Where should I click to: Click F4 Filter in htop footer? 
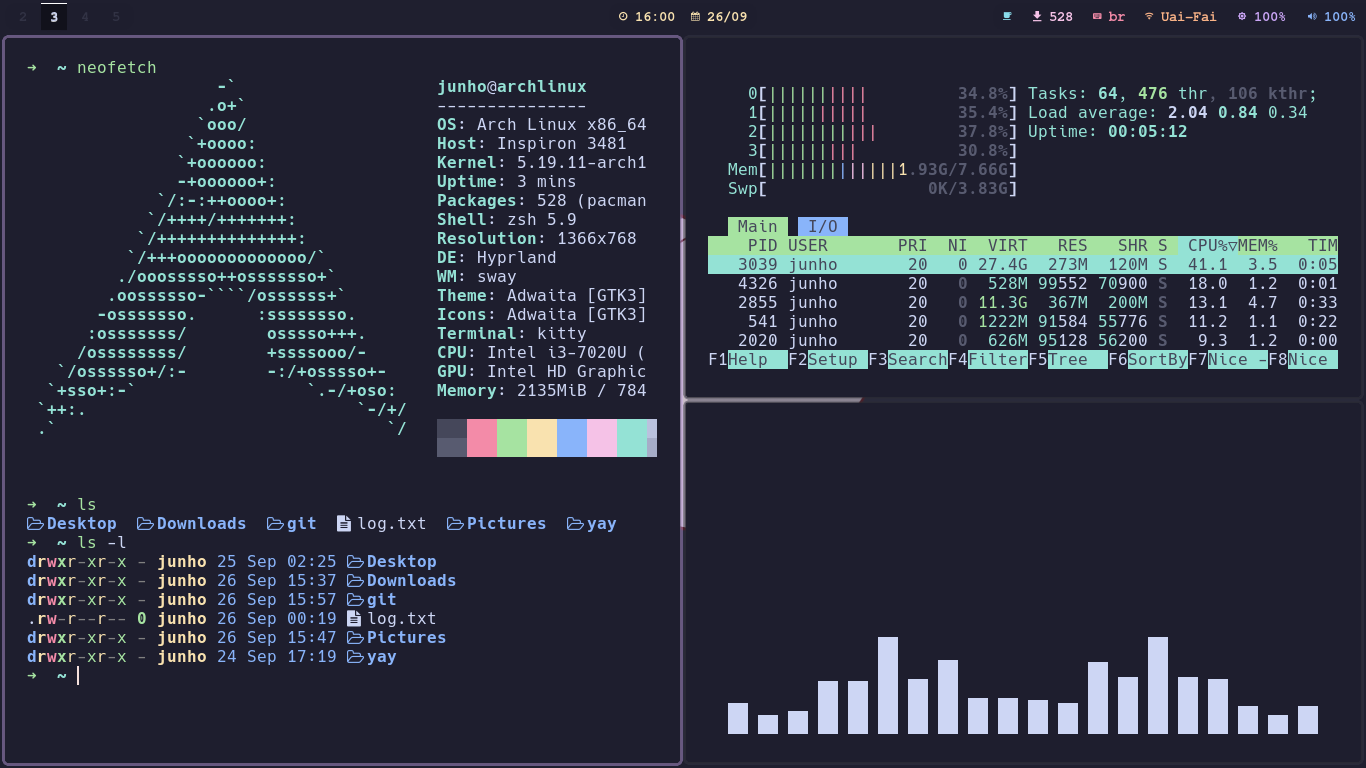click(988, 359)
